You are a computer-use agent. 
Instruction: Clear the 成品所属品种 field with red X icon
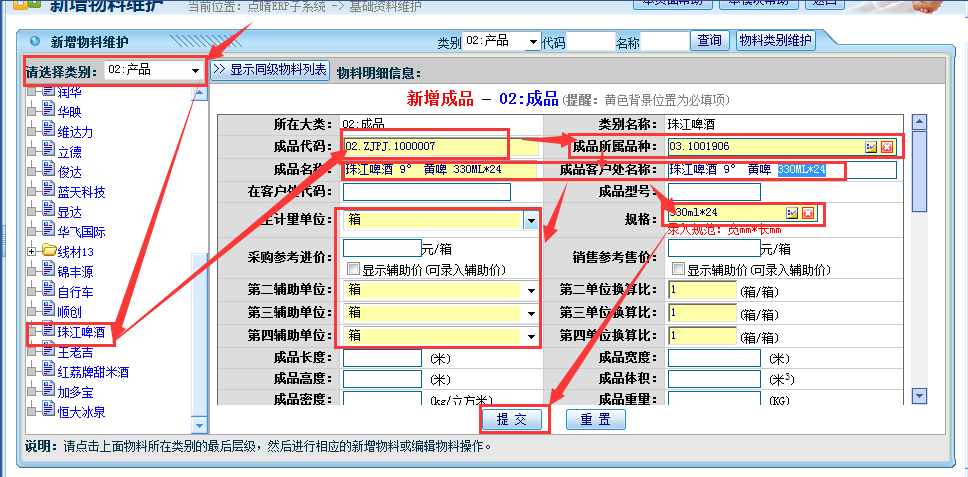(886, 147)
